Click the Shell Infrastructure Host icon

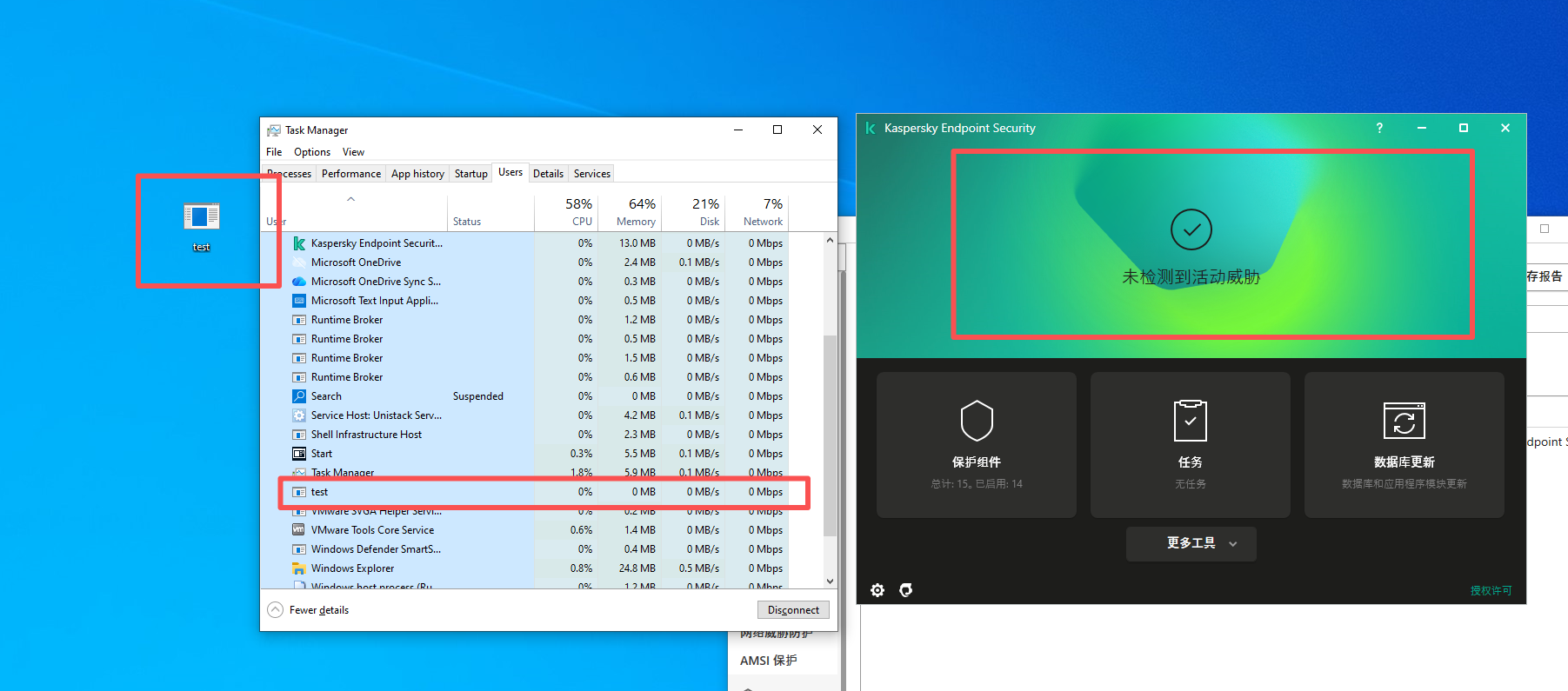pos(299,435)
